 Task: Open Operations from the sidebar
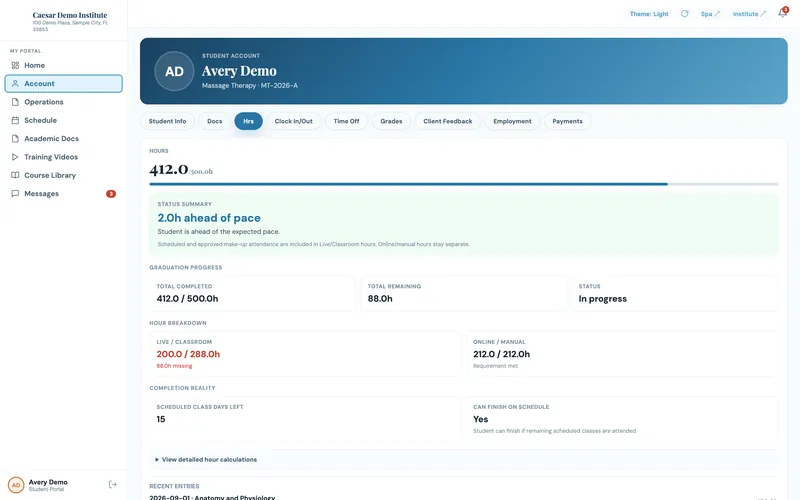[64, 102]
